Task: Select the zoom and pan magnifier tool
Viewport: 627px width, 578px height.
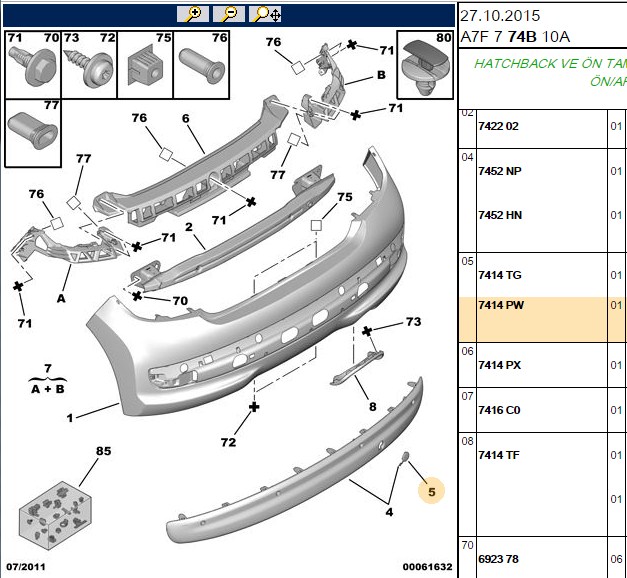Action: click(x=265, y=14)
